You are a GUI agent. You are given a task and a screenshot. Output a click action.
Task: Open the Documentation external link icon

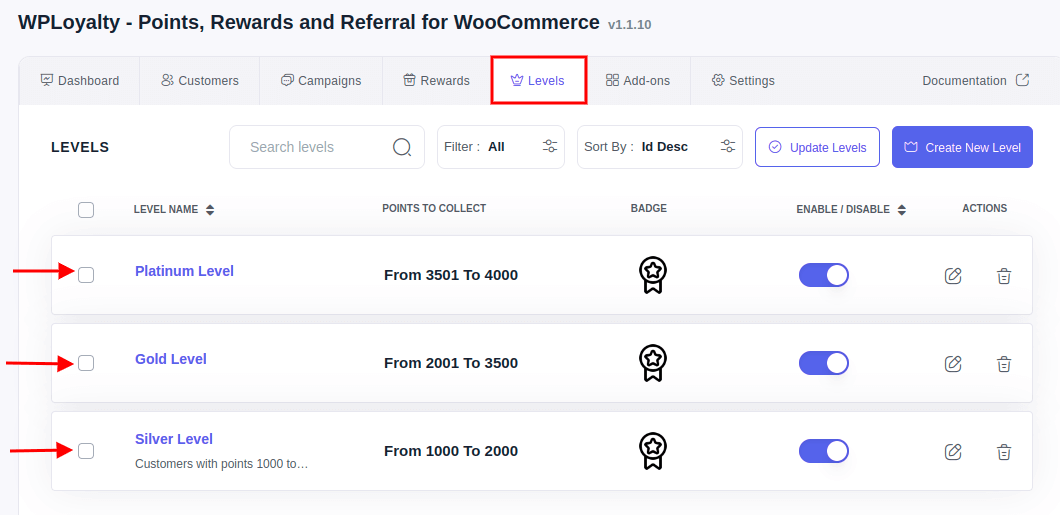tap(1023, 80)
